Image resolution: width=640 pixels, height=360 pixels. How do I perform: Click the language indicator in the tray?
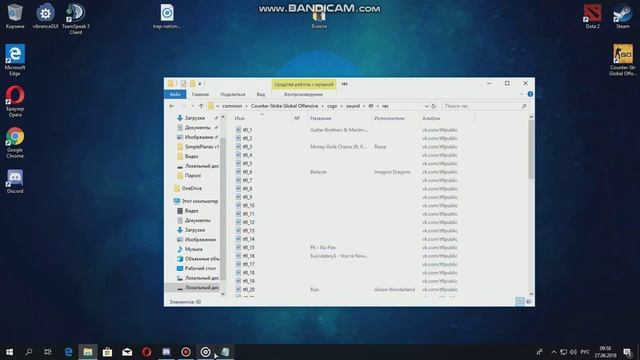(x=585, y=352)
